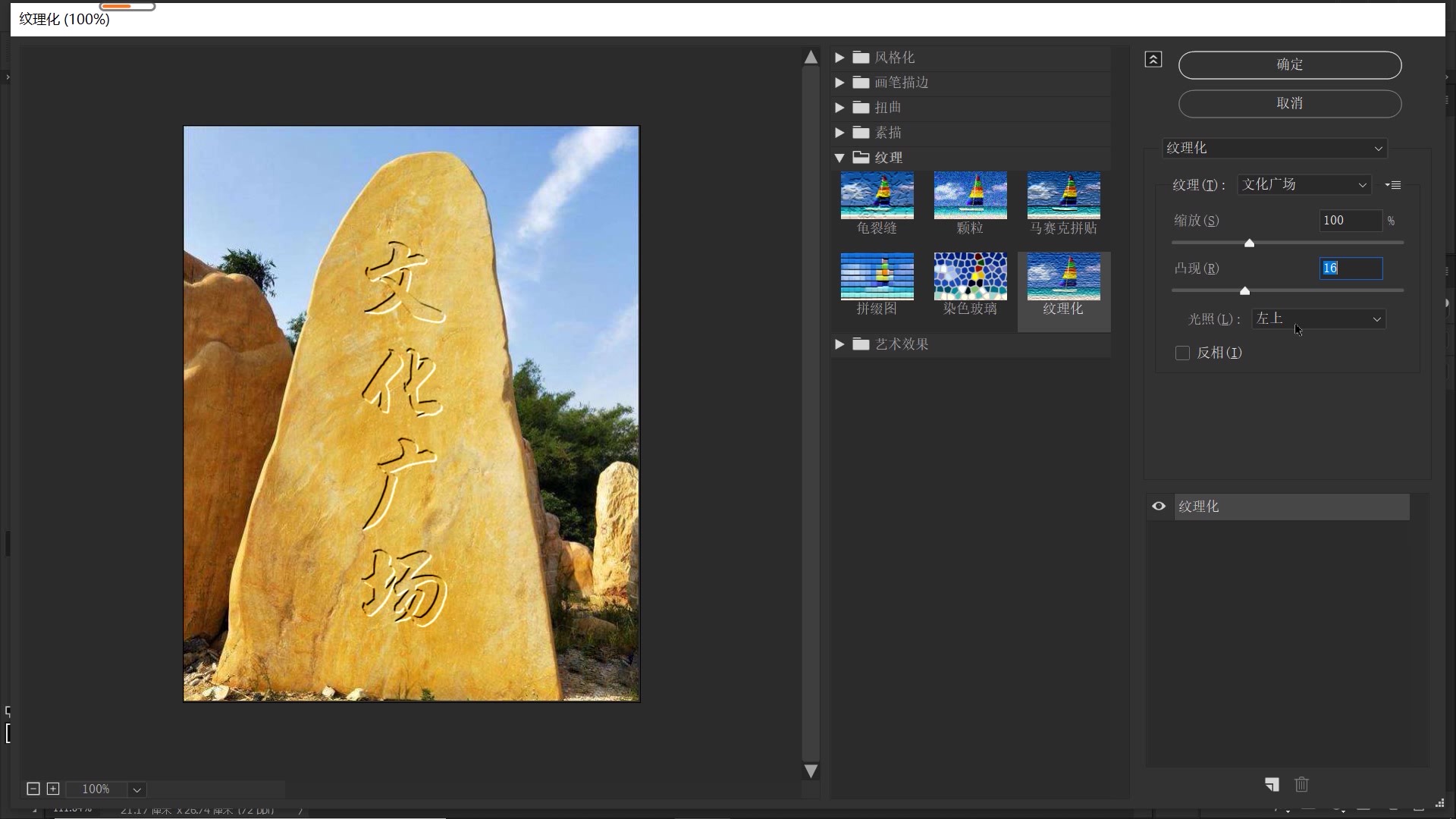Click the 取消 button
This screenshot has height=819, width=1456.
click(1289, 104)
